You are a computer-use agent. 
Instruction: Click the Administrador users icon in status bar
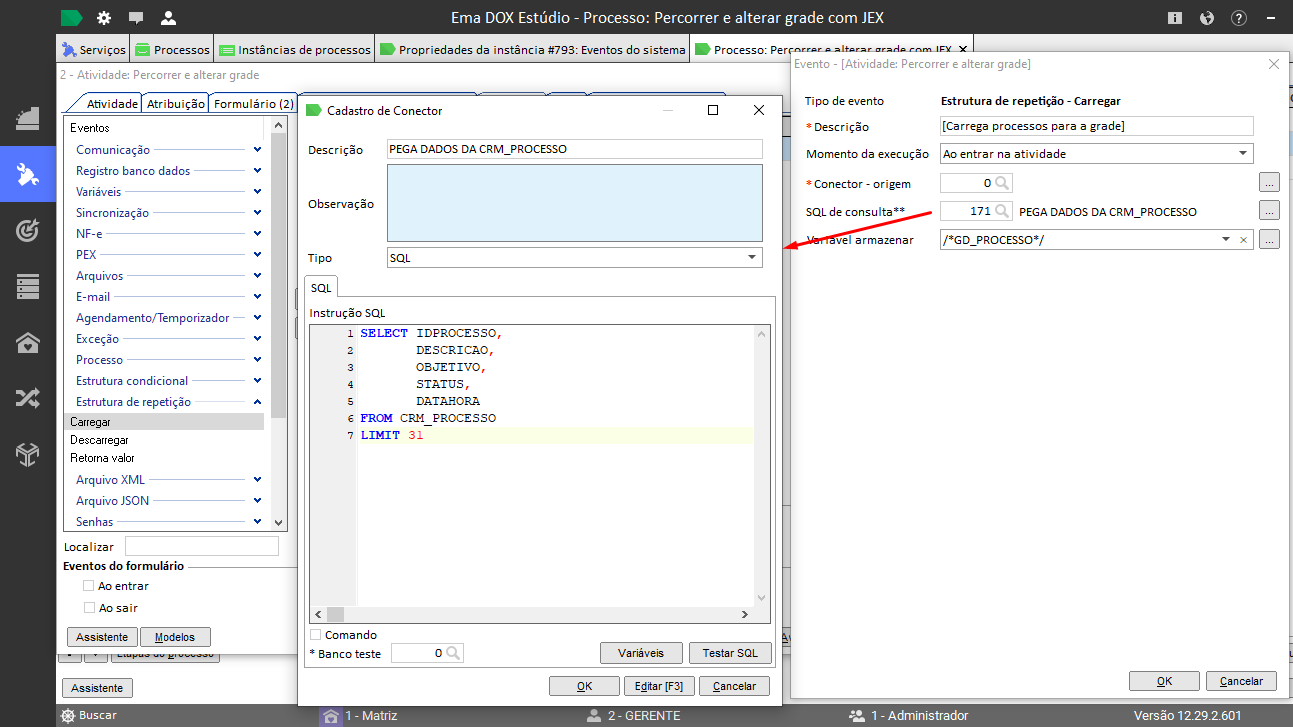(x=857, y=716)
